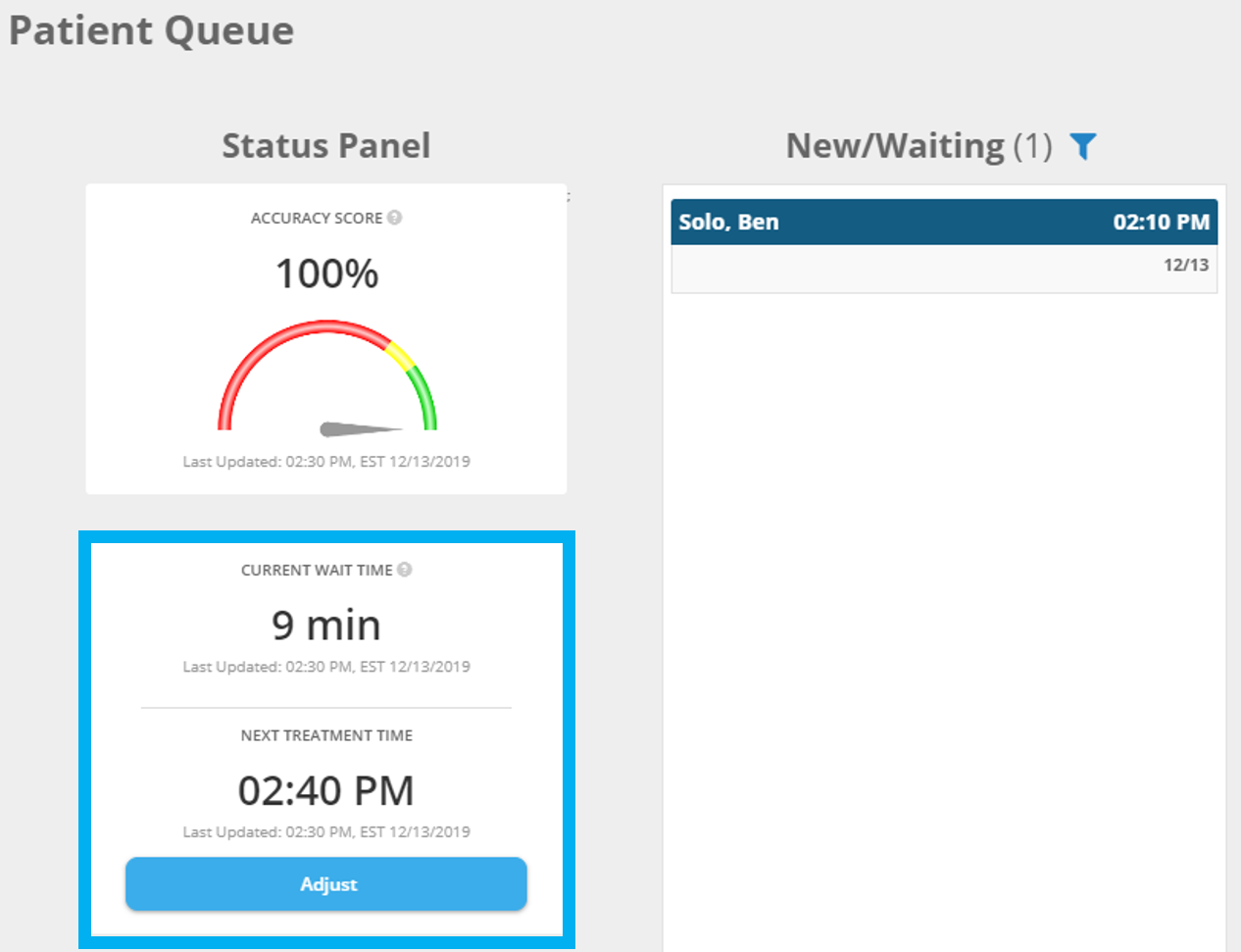This screenshot has width=1241, height=952.
Task: Click the Next Treatment Time label
Action: click(326, 735)
